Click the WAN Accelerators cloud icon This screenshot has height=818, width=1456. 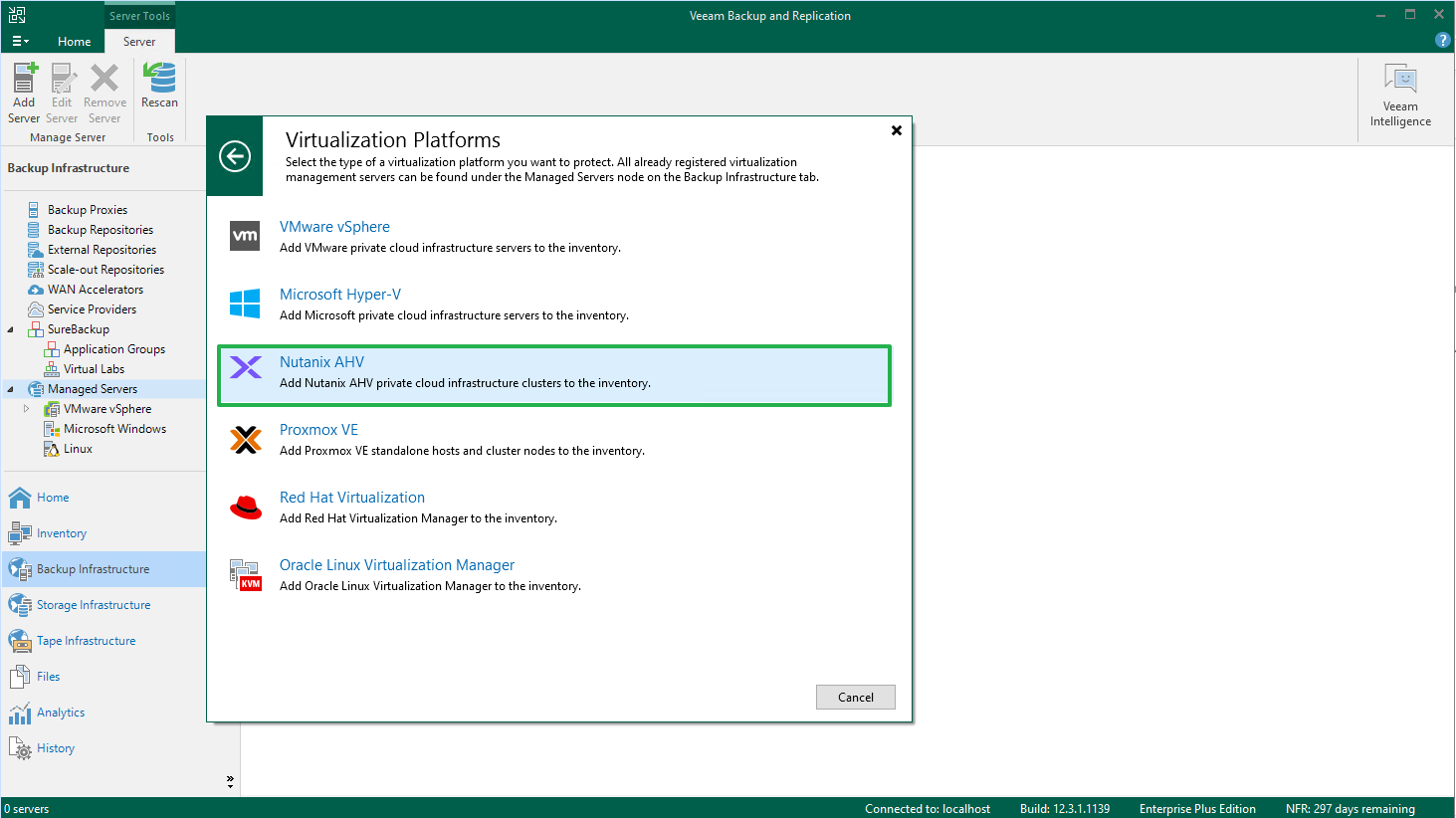coord(36,290)
